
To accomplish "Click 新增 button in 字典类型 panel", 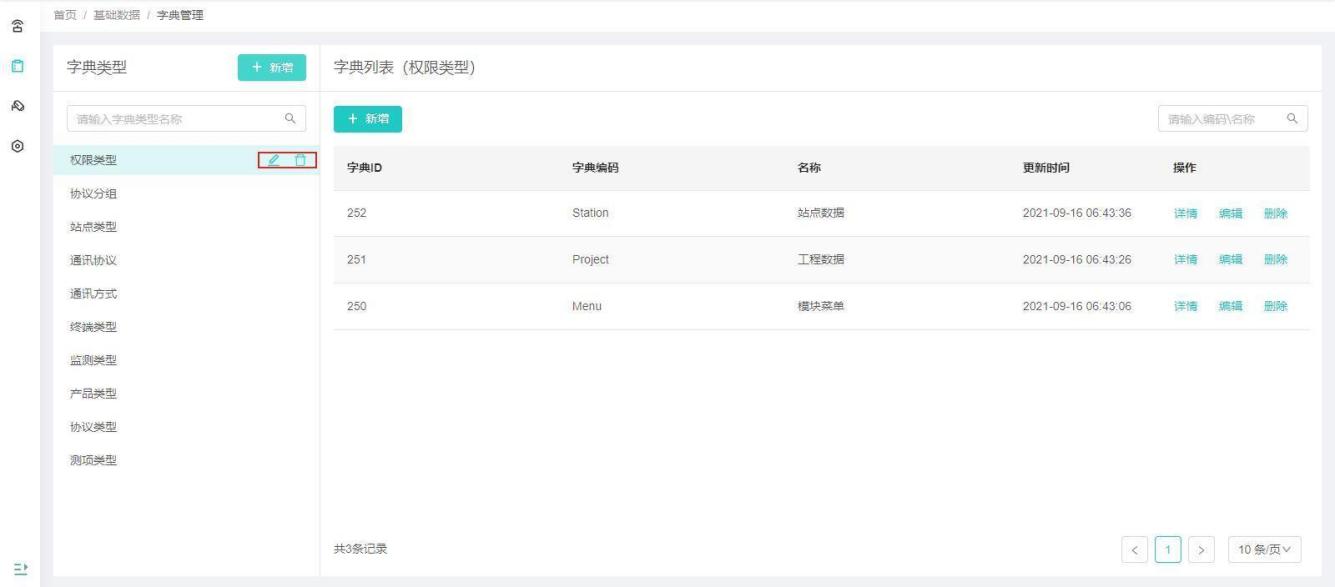I will click(271, 68).
